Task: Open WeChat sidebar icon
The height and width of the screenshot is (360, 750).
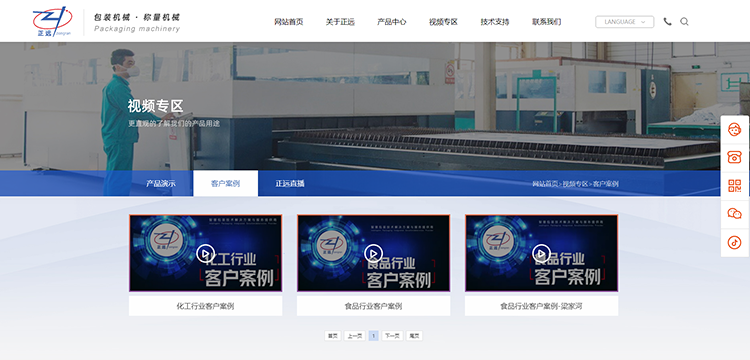Action: tap(734, 214)
